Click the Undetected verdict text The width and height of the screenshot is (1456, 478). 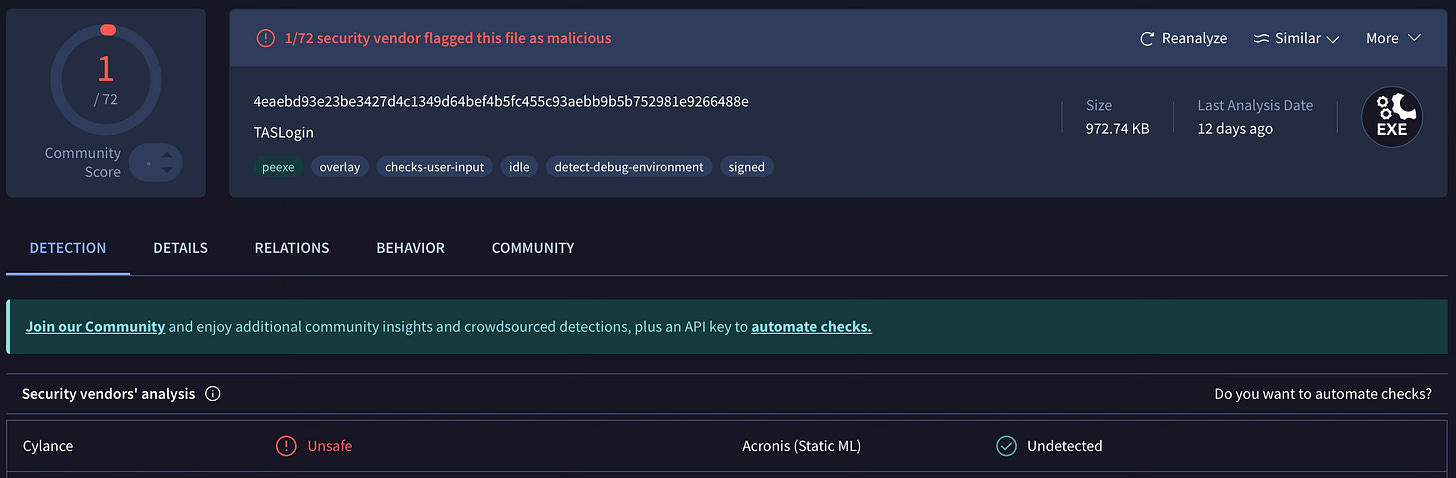click(1065, 446)
